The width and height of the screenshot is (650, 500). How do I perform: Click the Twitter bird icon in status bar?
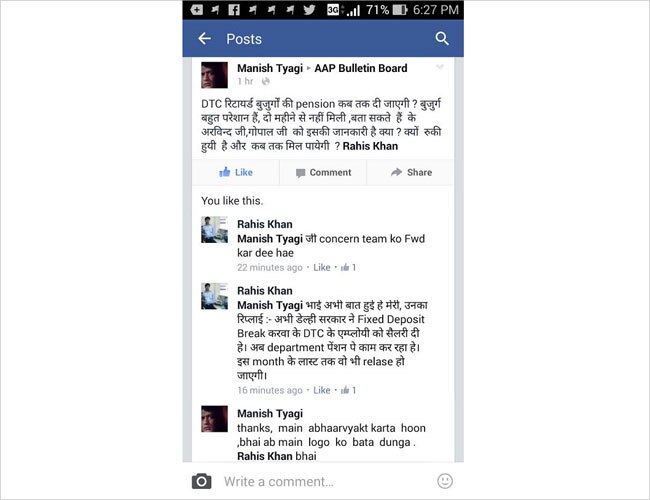click(x=309, y=10)
